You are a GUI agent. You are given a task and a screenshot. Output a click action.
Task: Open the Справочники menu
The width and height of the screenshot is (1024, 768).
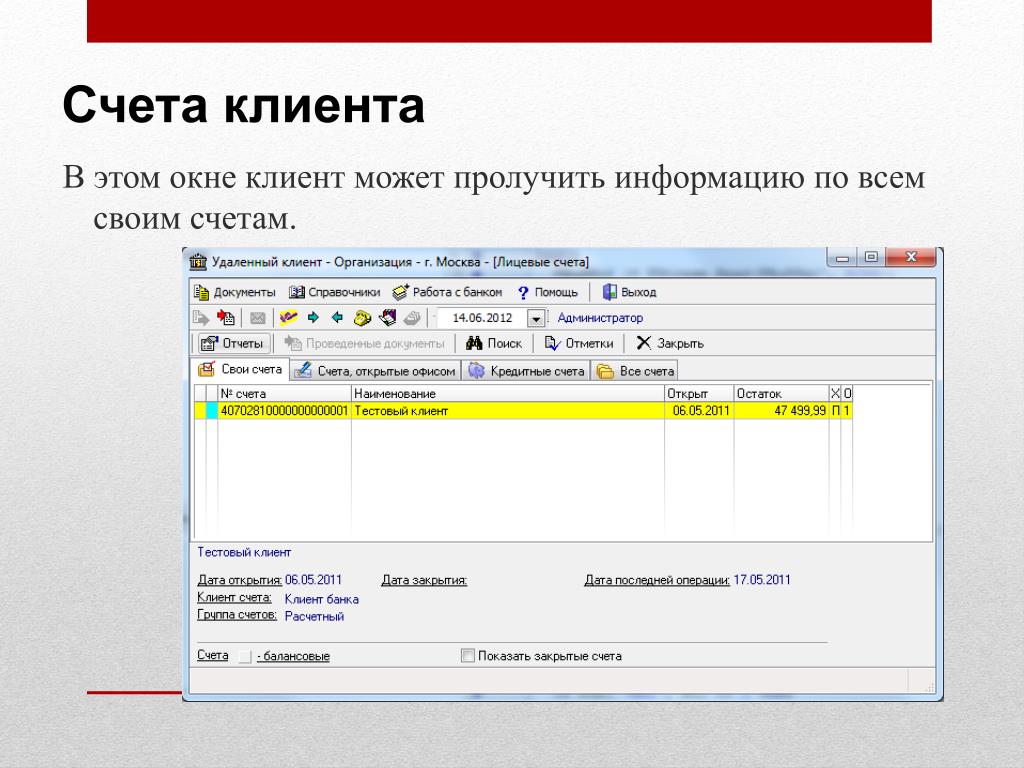(x=334, y=292)
